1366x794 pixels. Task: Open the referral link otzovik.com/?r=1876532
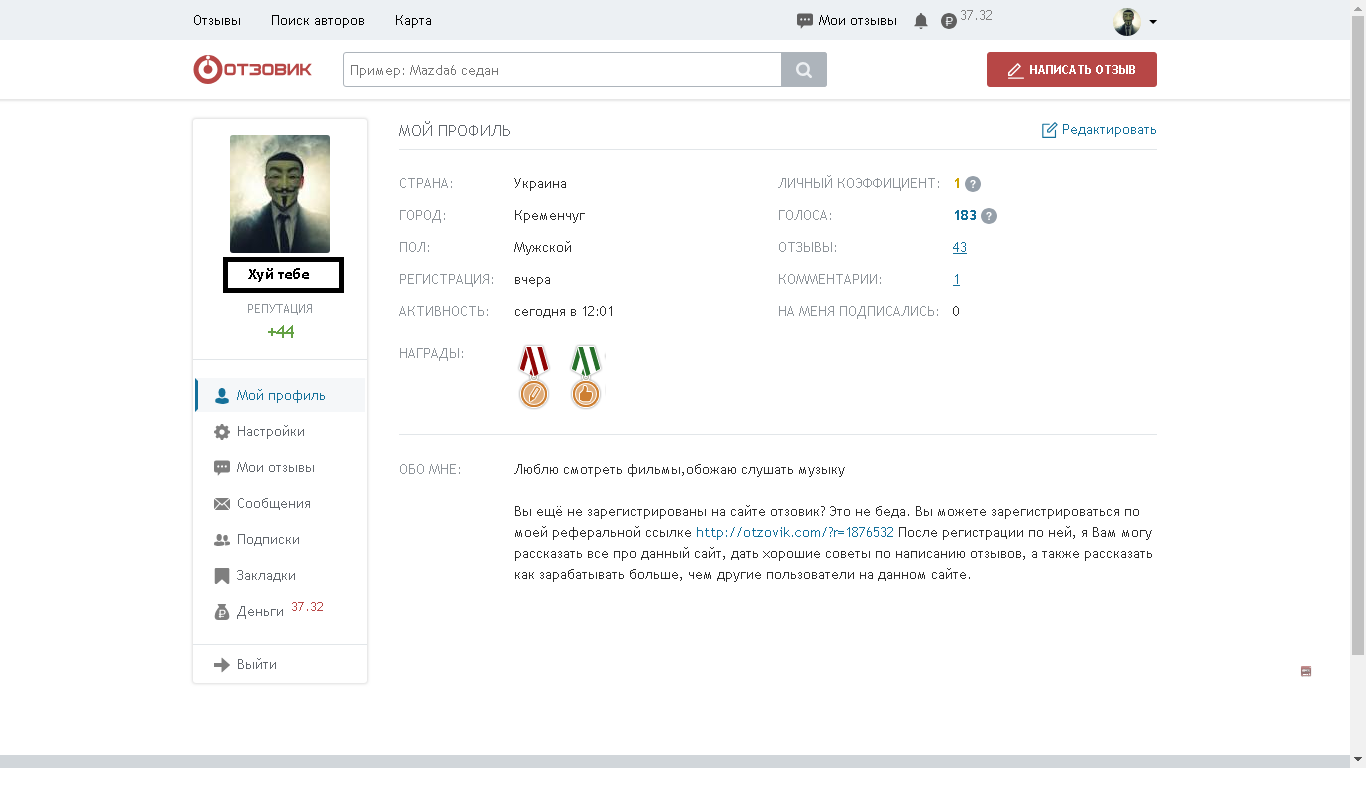pos(795,533)
